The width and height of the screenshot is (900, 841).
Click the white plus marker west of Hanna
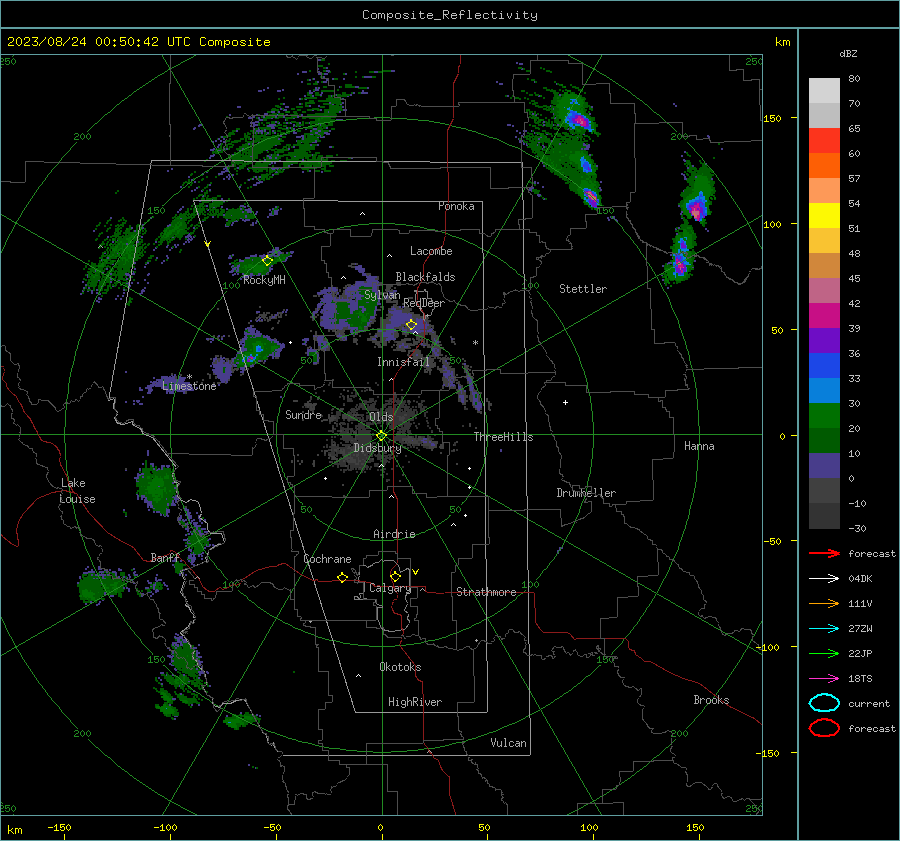[565, 402]
